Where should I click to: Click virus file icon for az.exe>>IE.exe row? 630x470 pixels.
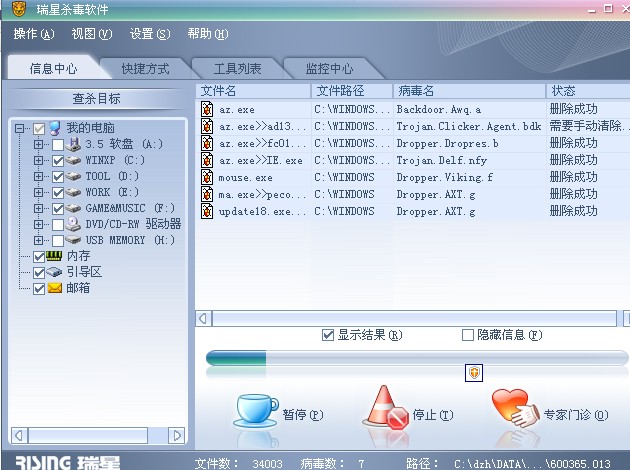tap(207, 160)
